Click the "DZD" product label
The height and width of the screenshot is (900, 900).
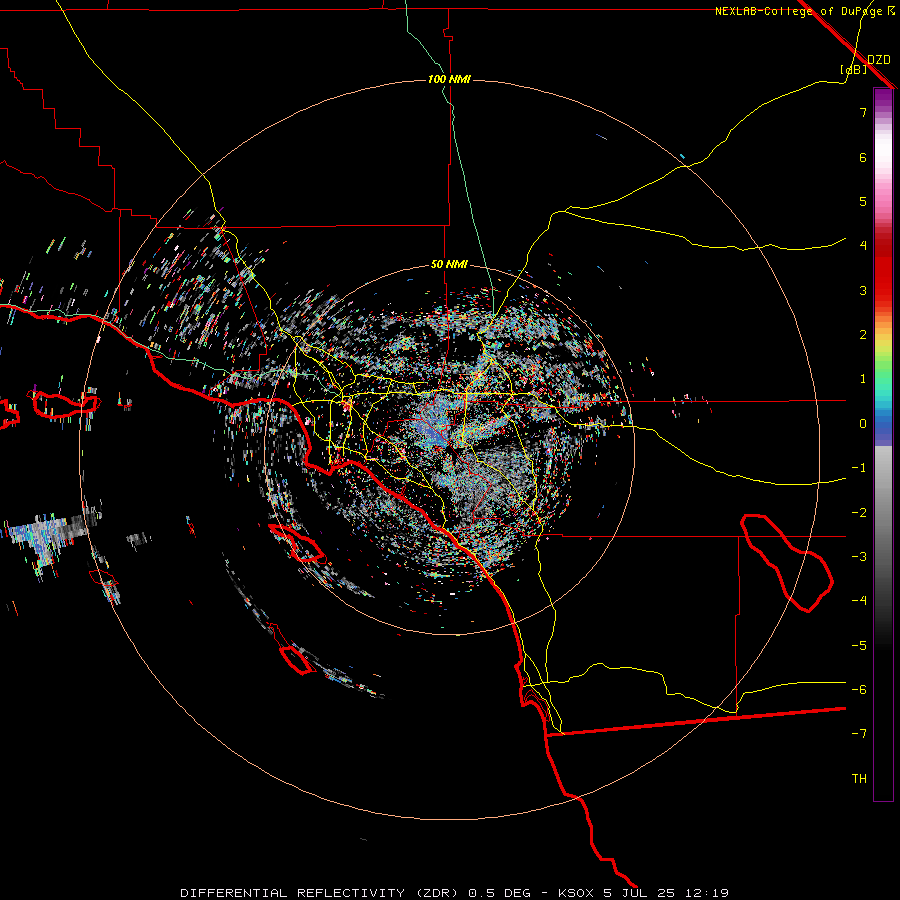(879, 60)
